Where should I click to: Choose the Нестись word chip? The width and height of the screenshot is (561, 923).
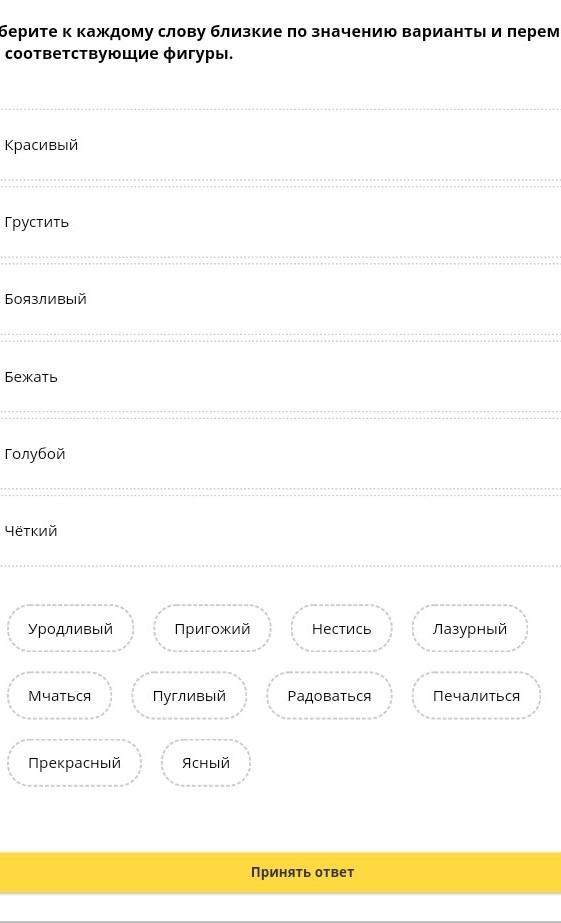click(x=341, y=628)
